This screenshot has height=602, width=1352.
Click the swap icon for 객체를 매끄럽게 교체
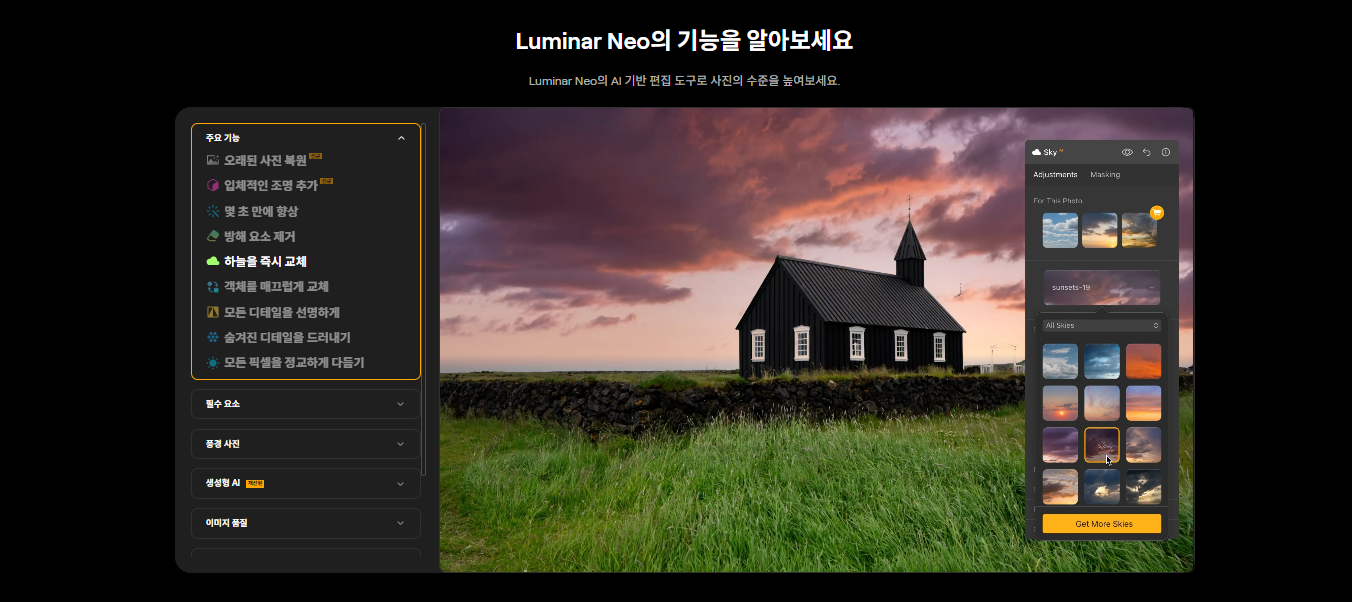coord(212,287)
